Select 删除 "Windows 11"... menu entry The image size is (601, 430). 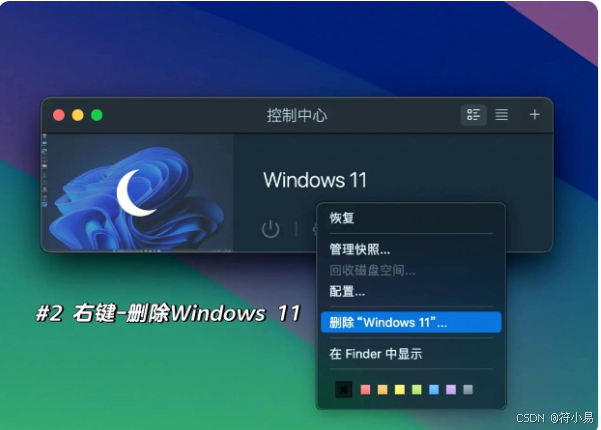[x=411, y=322]
